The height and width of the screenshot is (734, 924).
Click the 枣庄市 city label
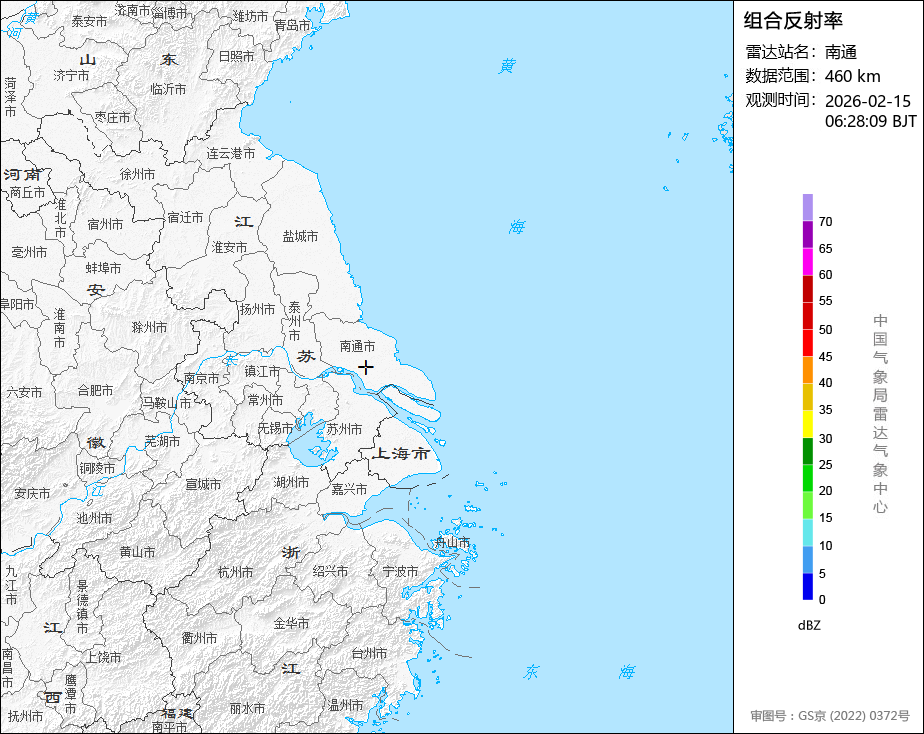click(112, 118)
